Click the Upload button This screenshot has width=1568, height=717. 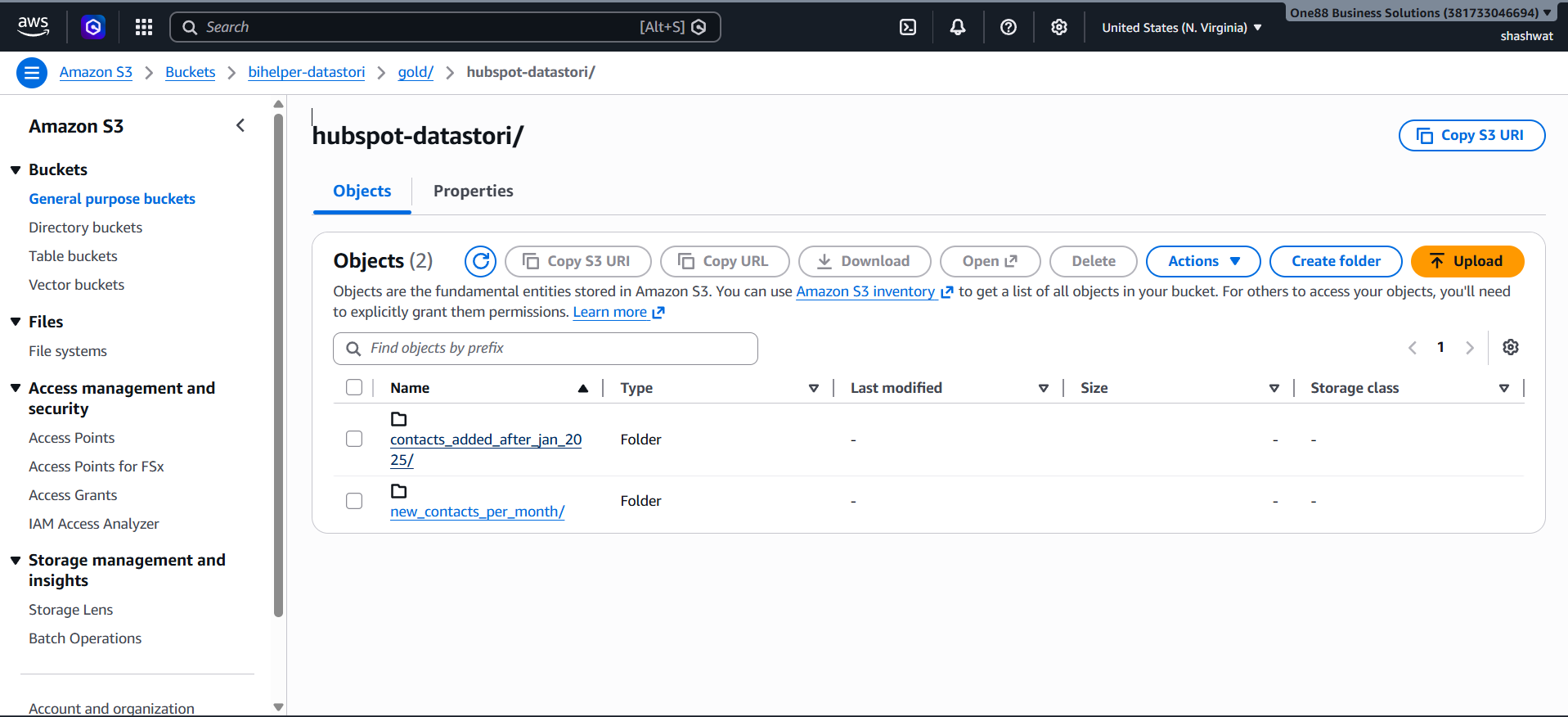1467,261
